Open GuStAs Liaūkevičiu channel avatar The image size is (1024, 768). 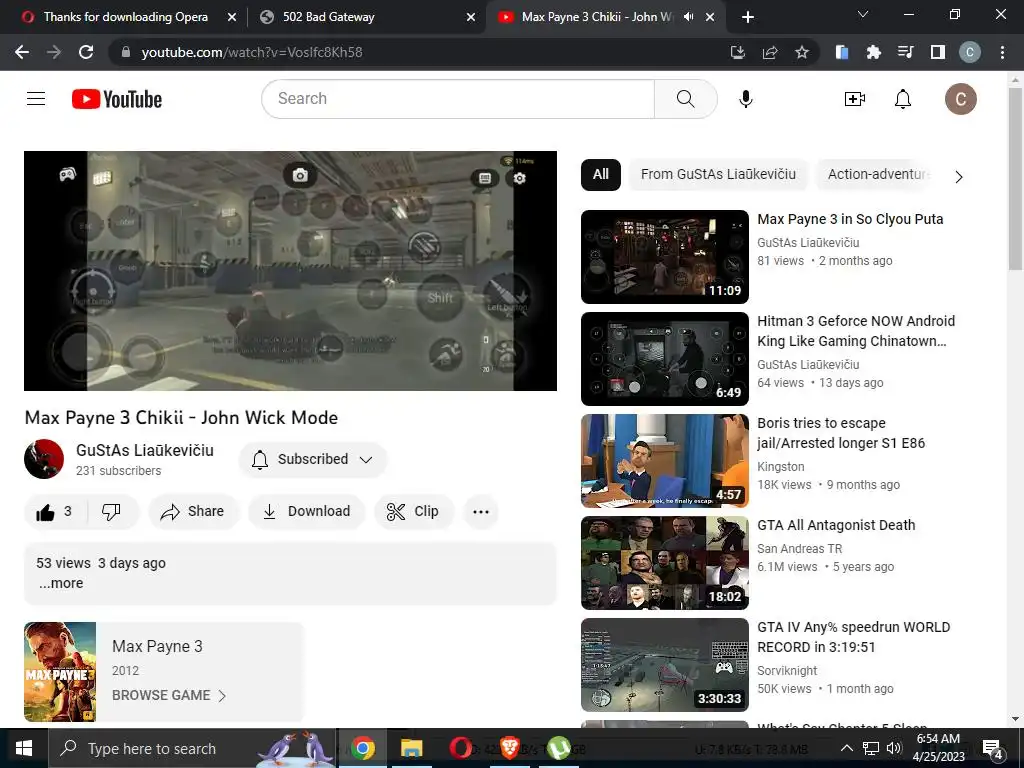[44, 459]
